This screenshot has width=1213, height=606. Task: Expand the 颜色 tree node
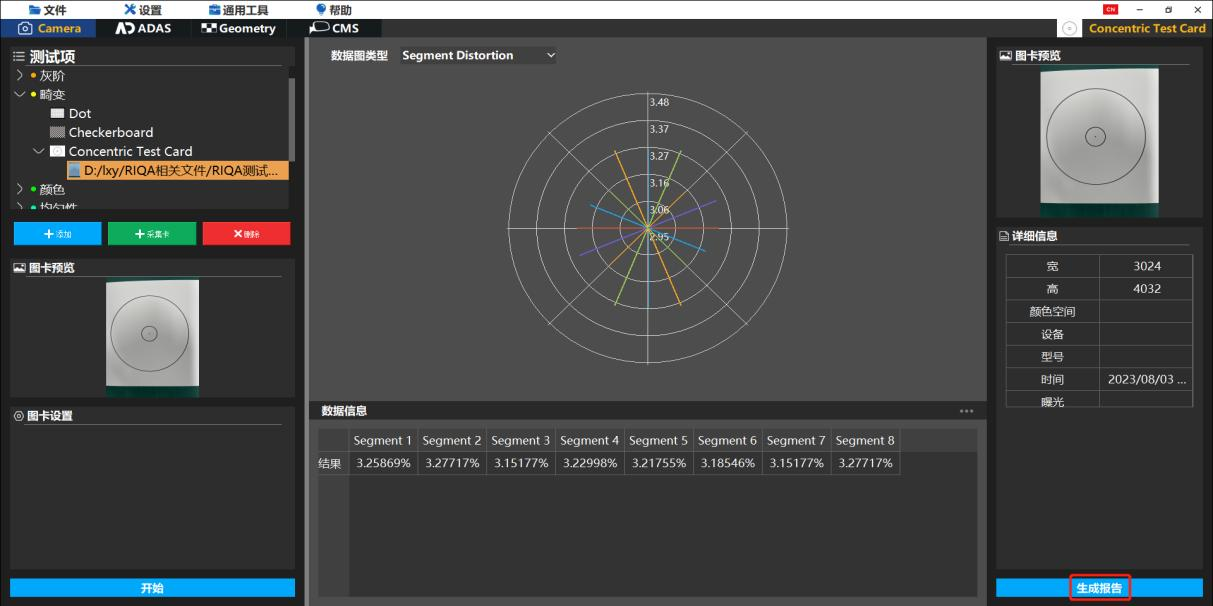[21, 190]
